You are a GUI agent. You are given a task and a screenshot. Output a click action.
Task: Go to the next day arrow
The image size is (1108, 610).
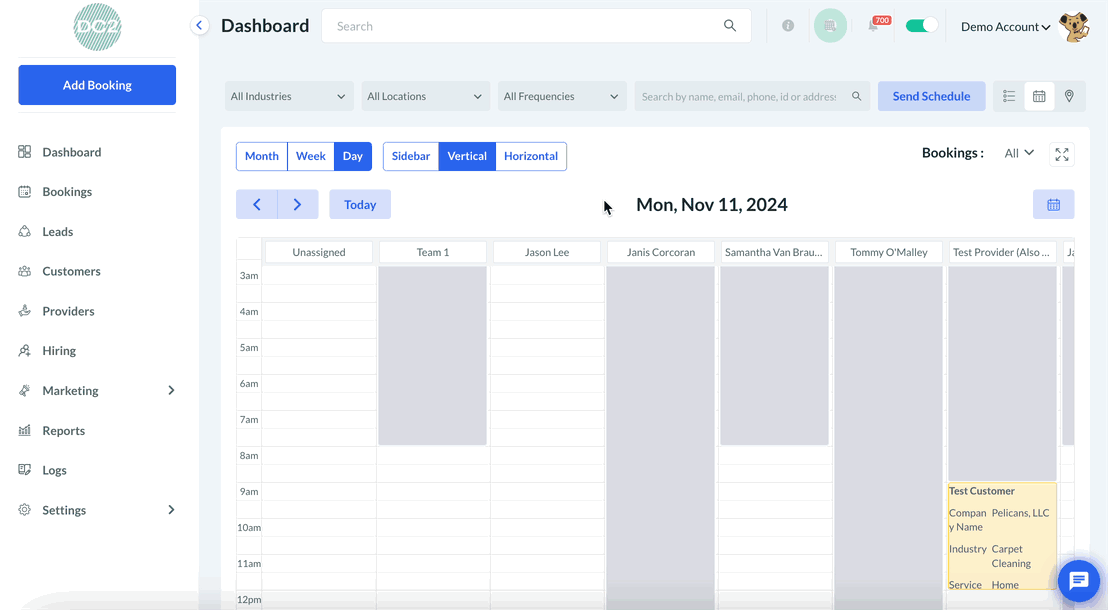tap(297, 204)
